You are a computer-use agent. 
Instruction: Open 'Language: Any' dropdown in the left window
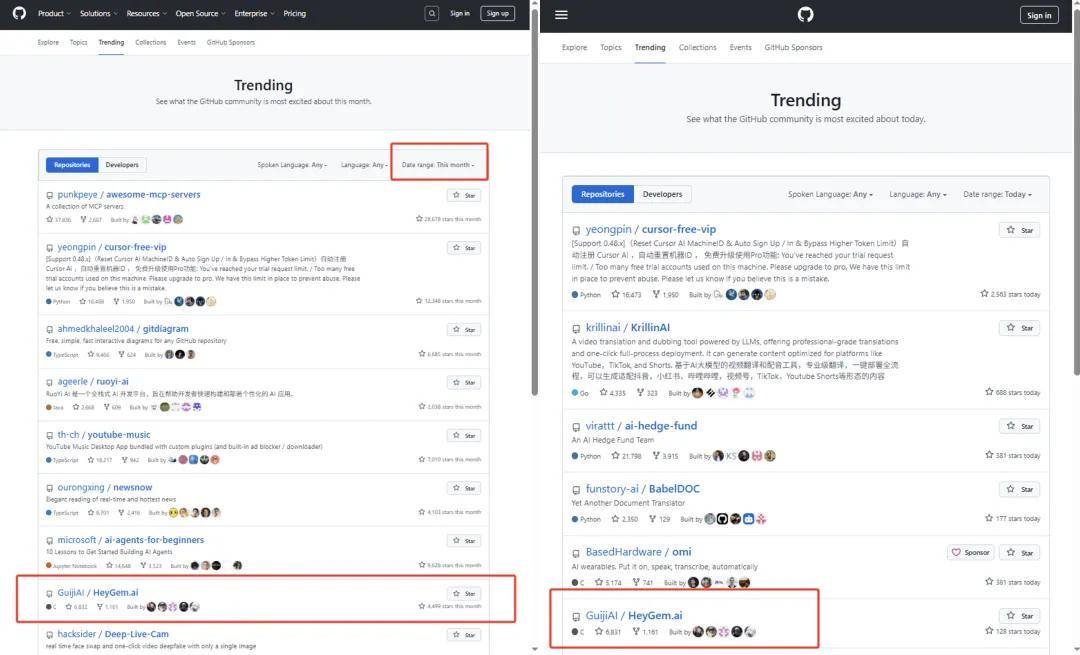[364, 165]
